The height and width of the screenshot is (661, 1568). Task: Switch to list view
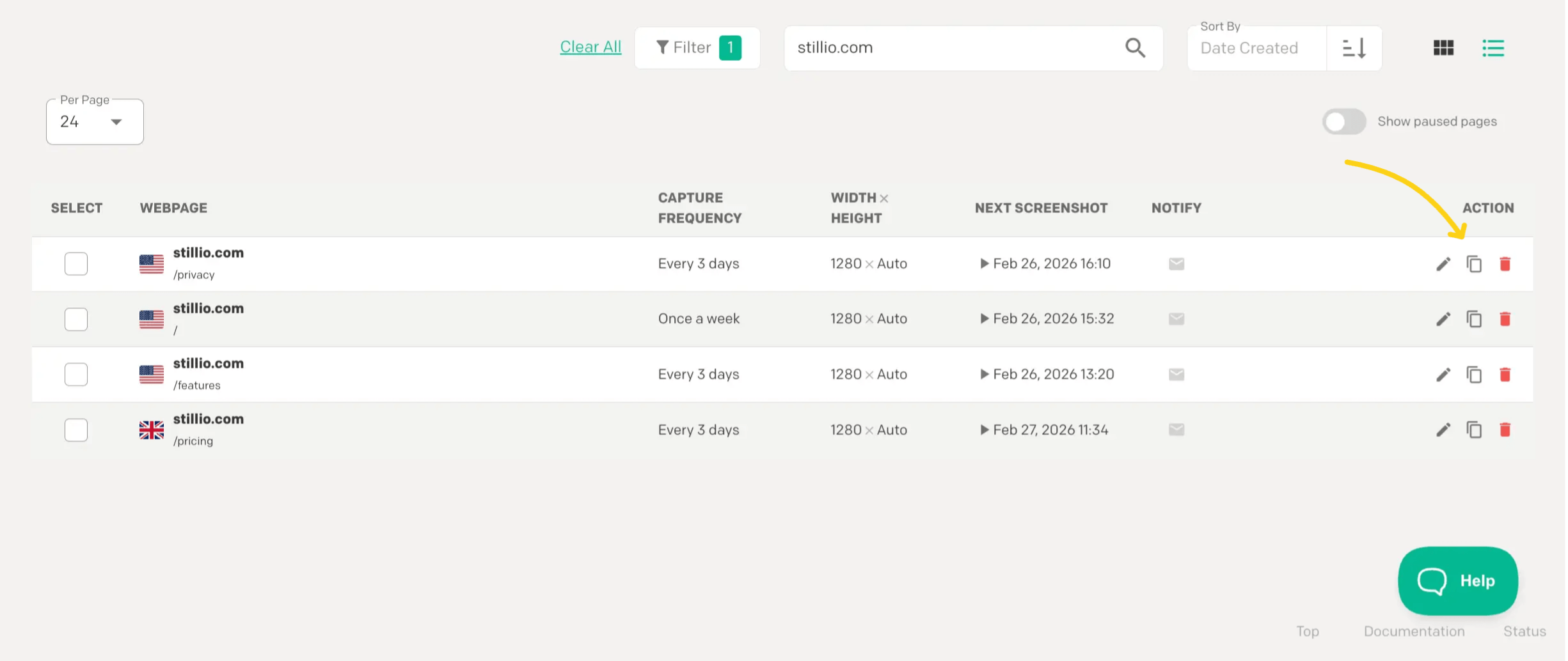coord(1493,47)
